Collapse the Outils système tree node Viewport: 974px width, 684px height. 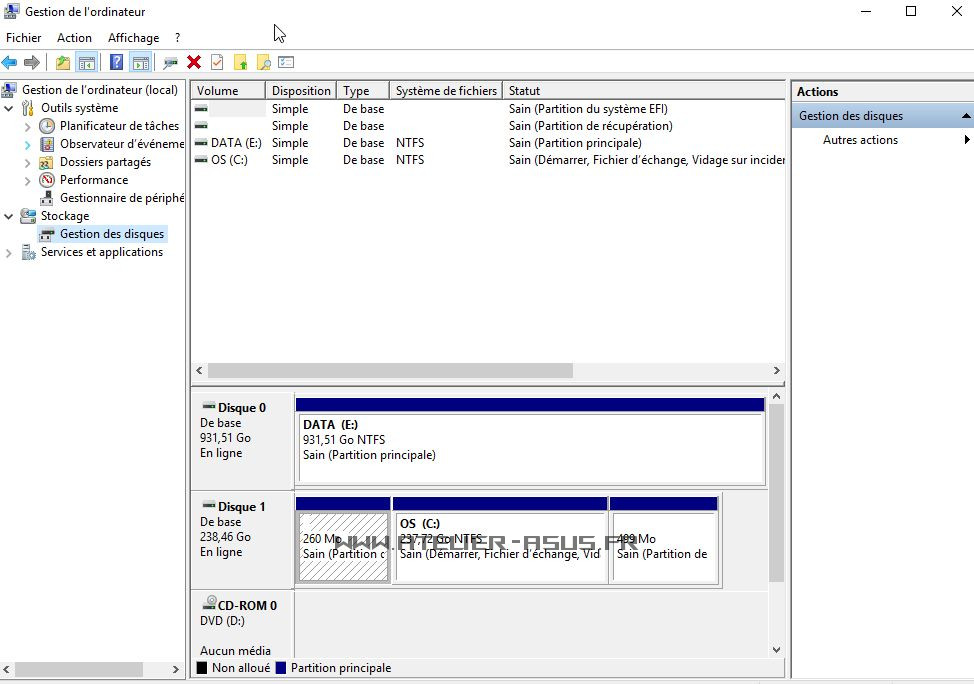(x=9, y=108)
